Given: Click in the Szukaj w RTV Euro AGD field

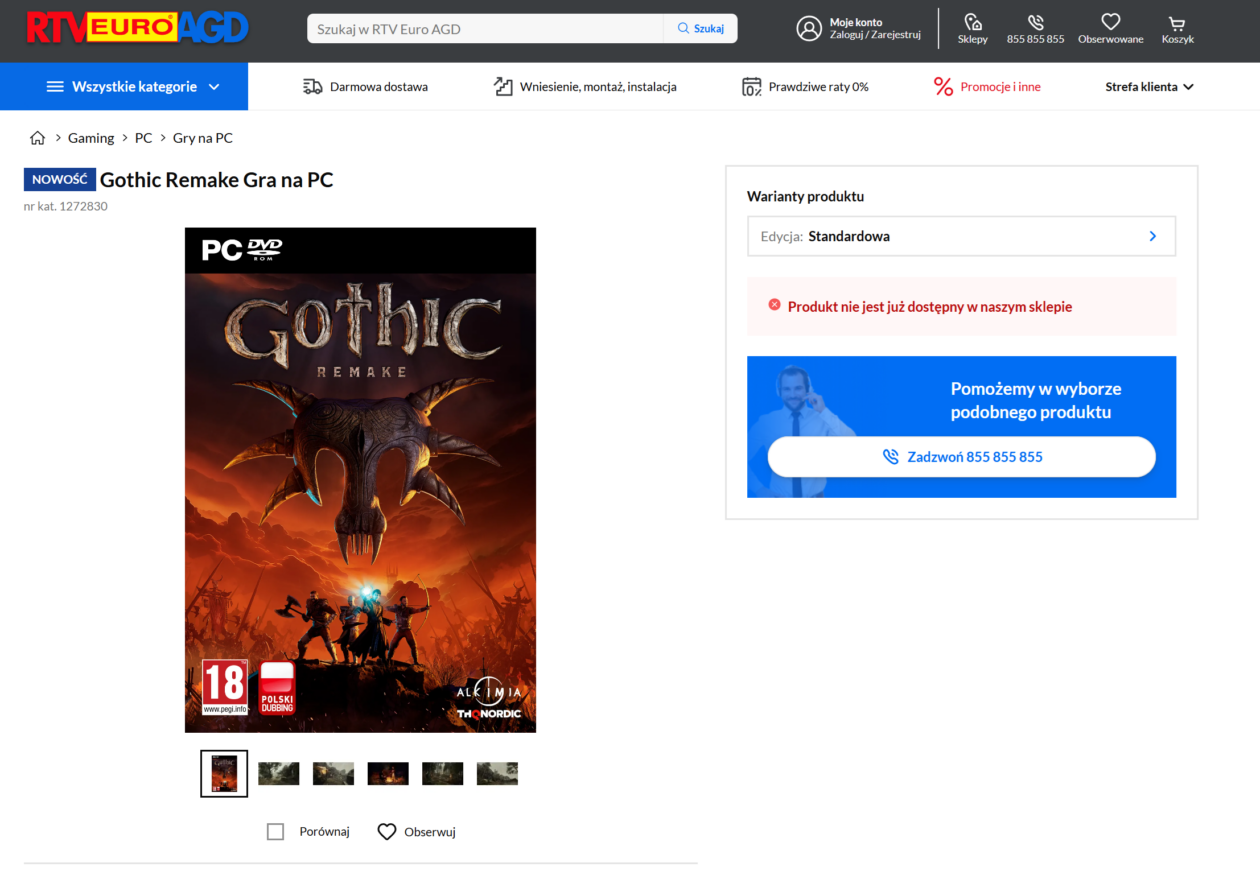Looking at the screenshot, I should point(485,29).
